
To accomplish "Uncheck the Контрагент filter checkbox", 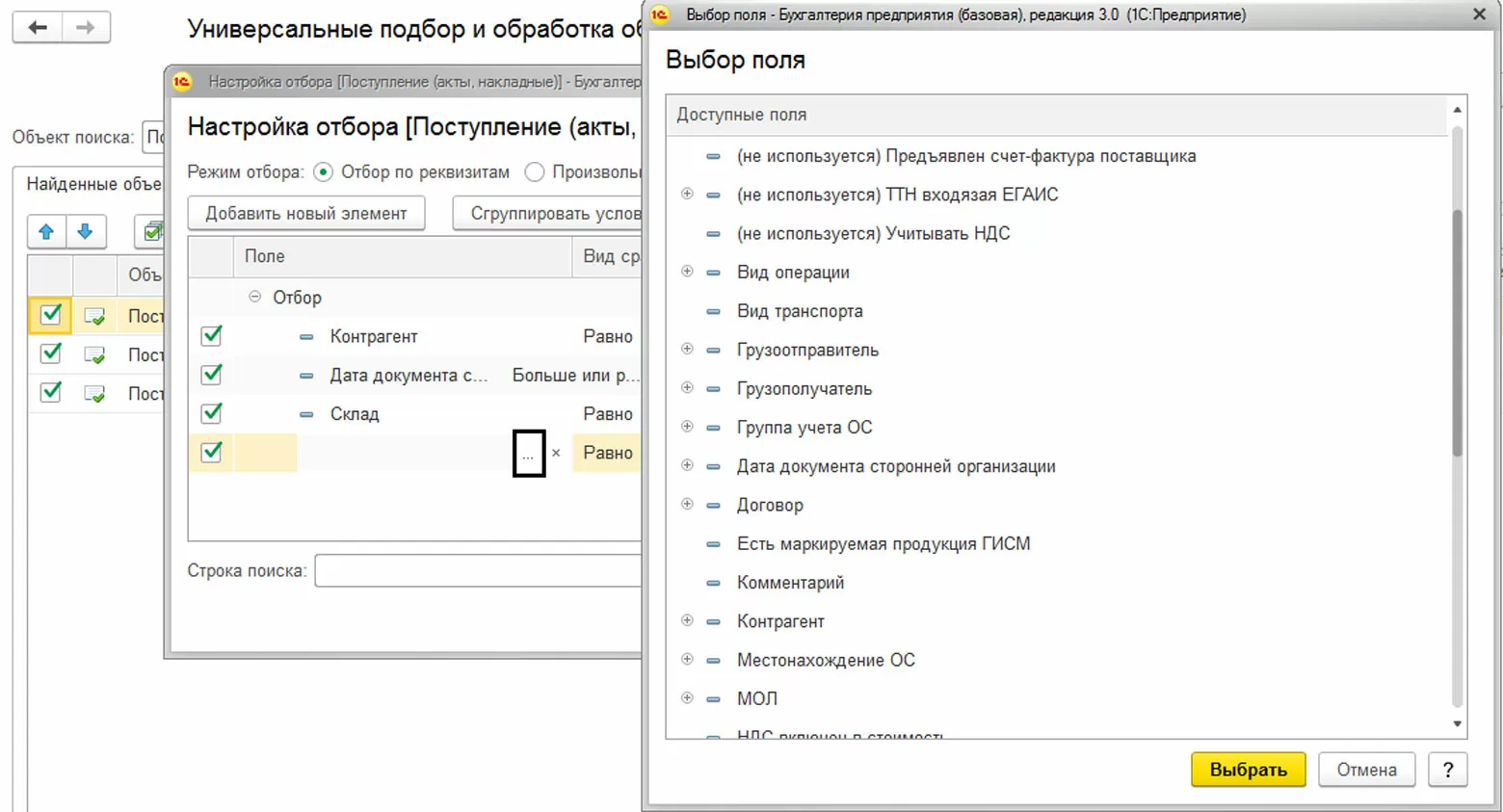I will pyautogui.click(x=212, y=336).
